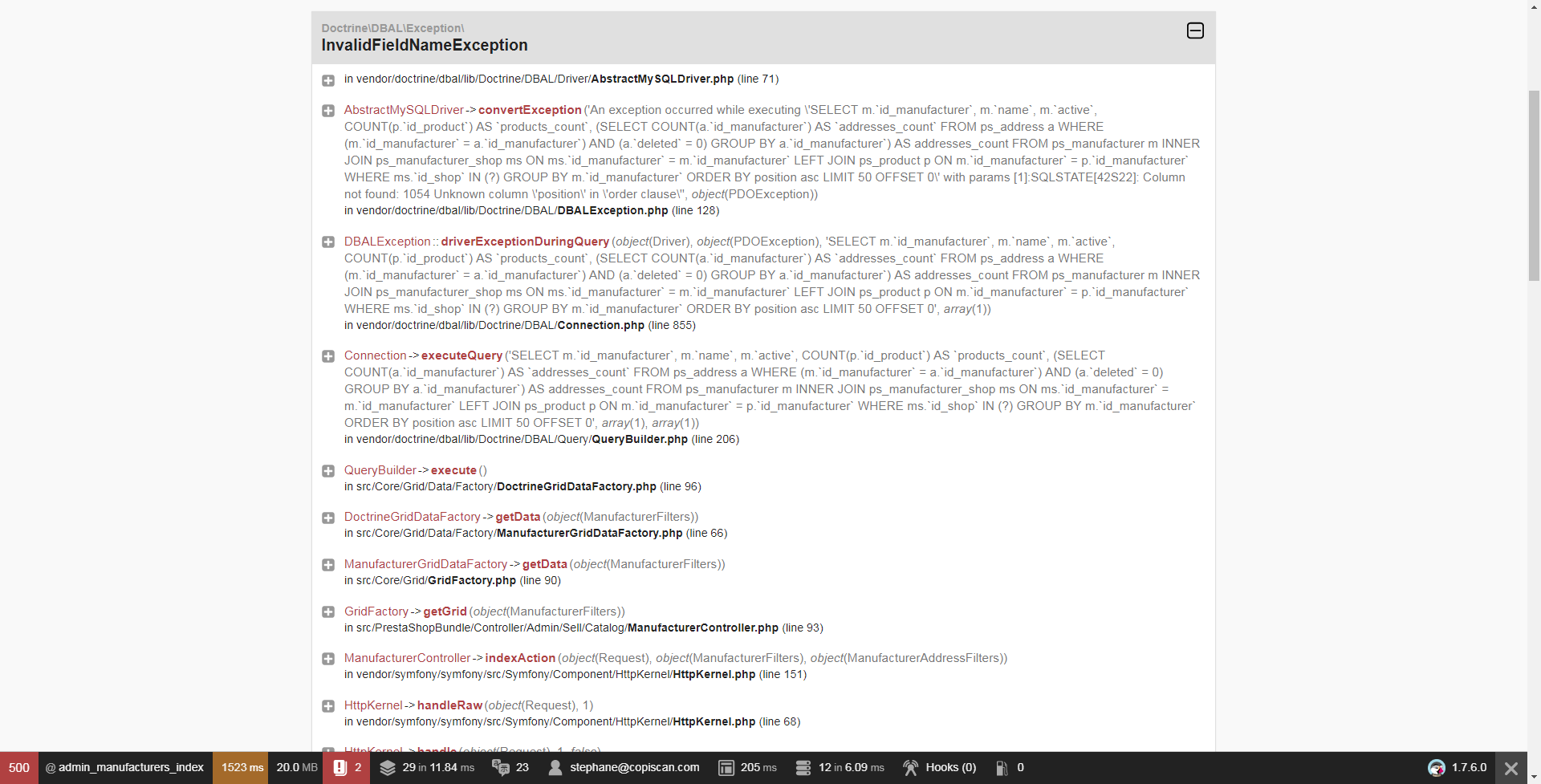Open route info for admin_manufacturers_index
This screenshot has width=1541, height=784.
tap(125, 767)
